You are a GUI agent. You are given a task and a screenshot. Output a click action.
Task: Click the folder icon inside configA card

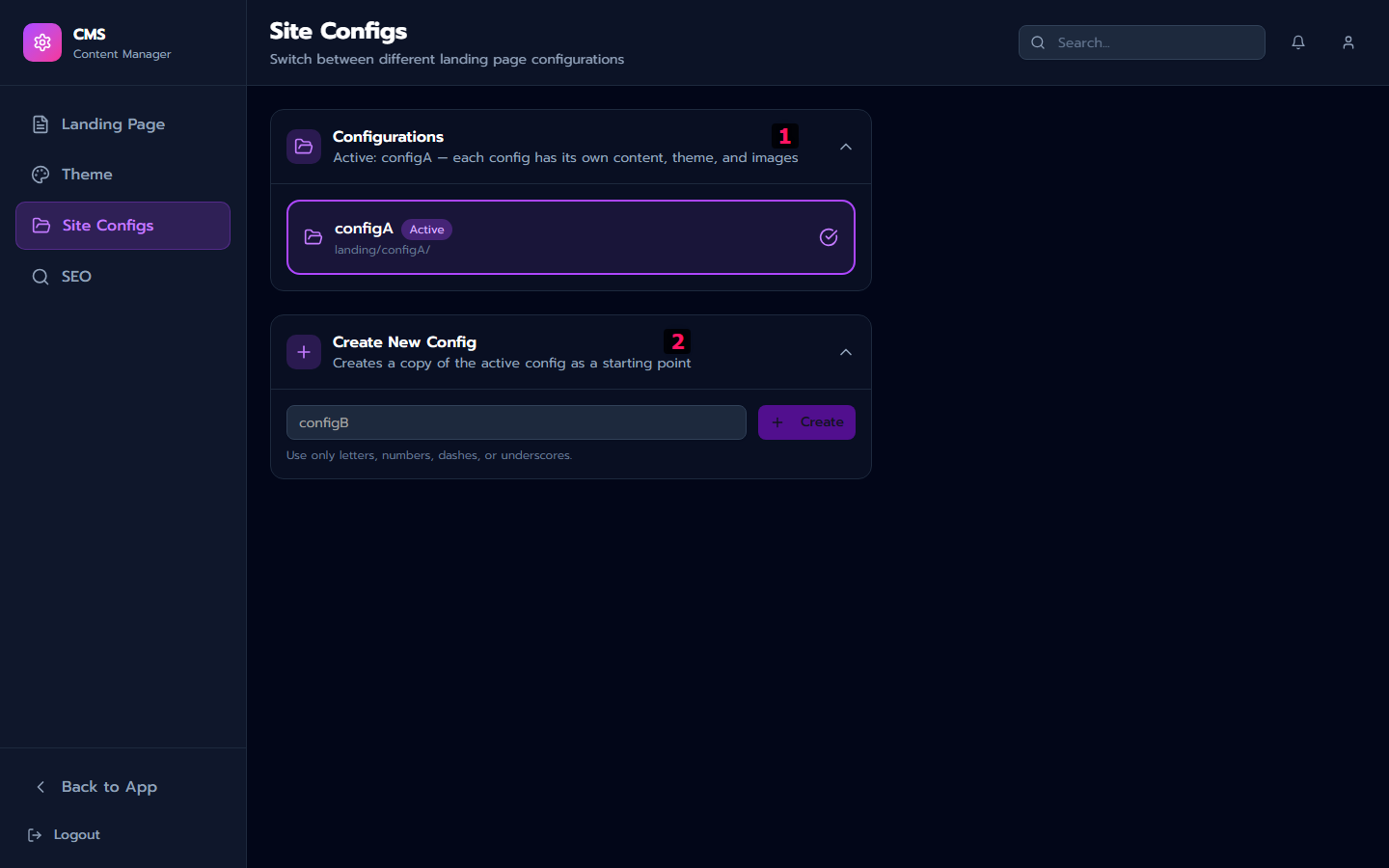click(313, 237)
